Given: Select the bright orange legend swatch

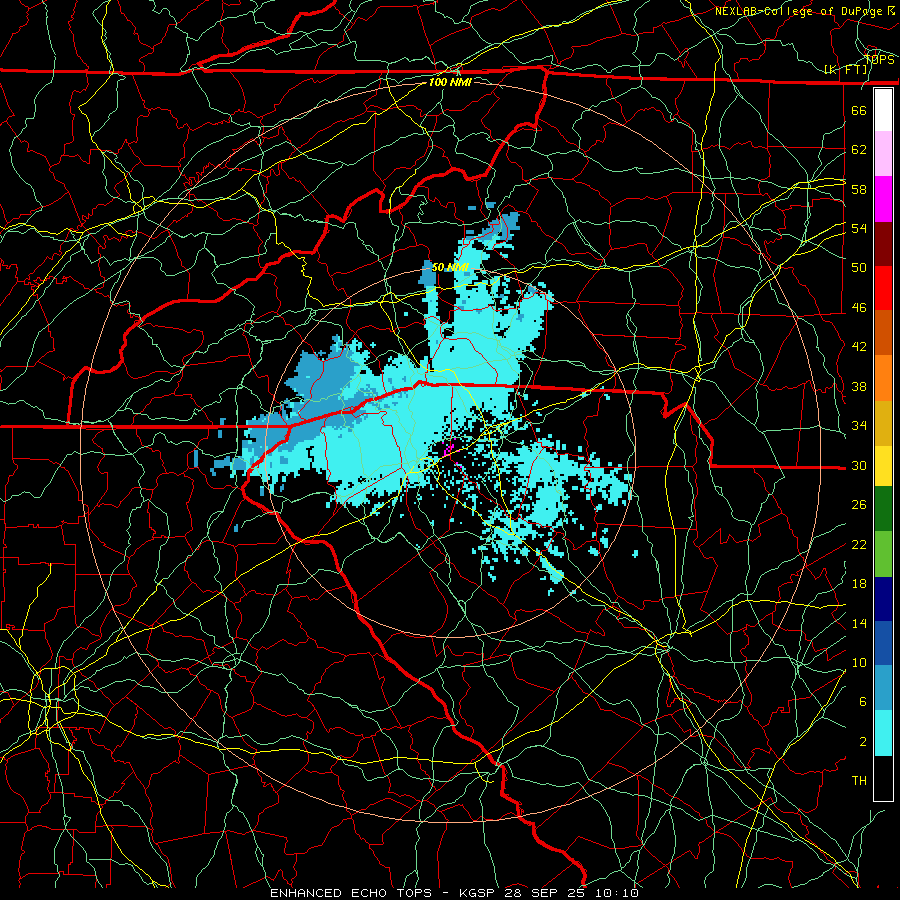Looking at the screenshot, I should click(x=883, y=378).
